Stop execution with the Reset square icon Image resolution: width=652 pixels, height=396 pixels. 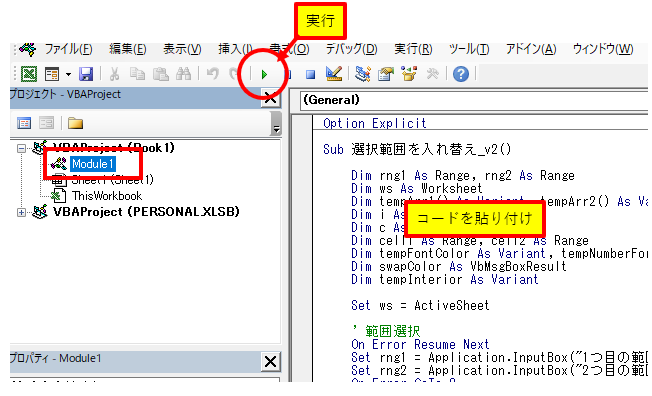[x=310, y=74]
